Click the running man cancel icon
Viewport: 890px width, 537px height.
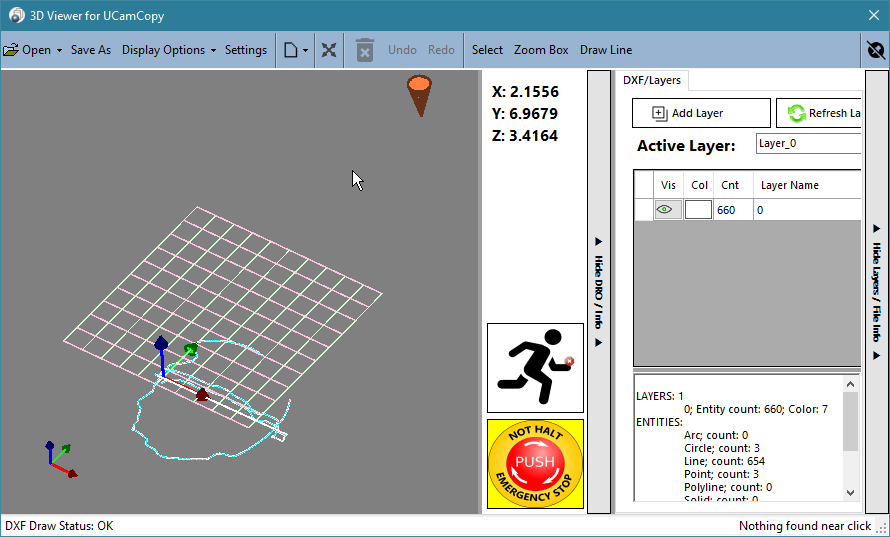535,368
